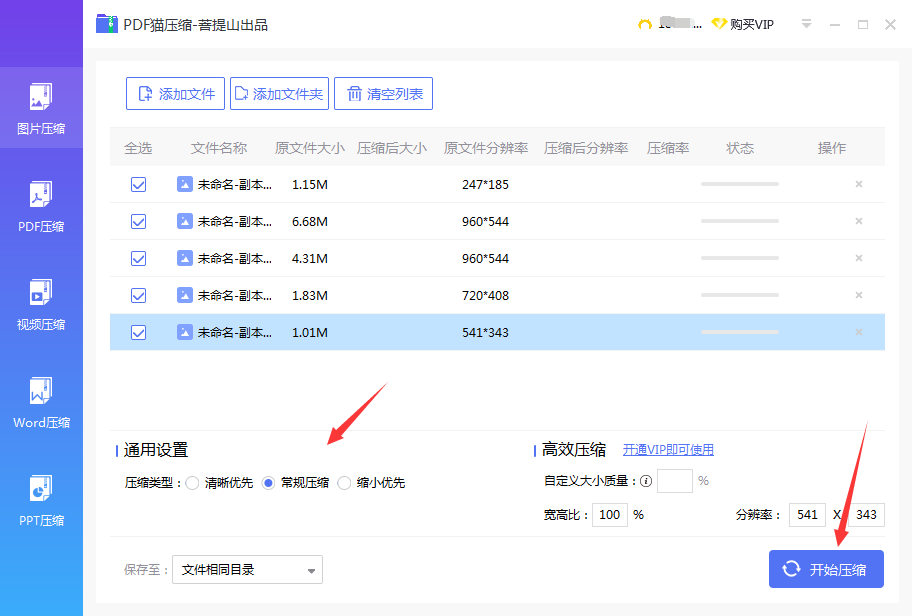912x616 pixels.
Task: Click the 4.31M file size cell
Action: click(x=310, y=258)
